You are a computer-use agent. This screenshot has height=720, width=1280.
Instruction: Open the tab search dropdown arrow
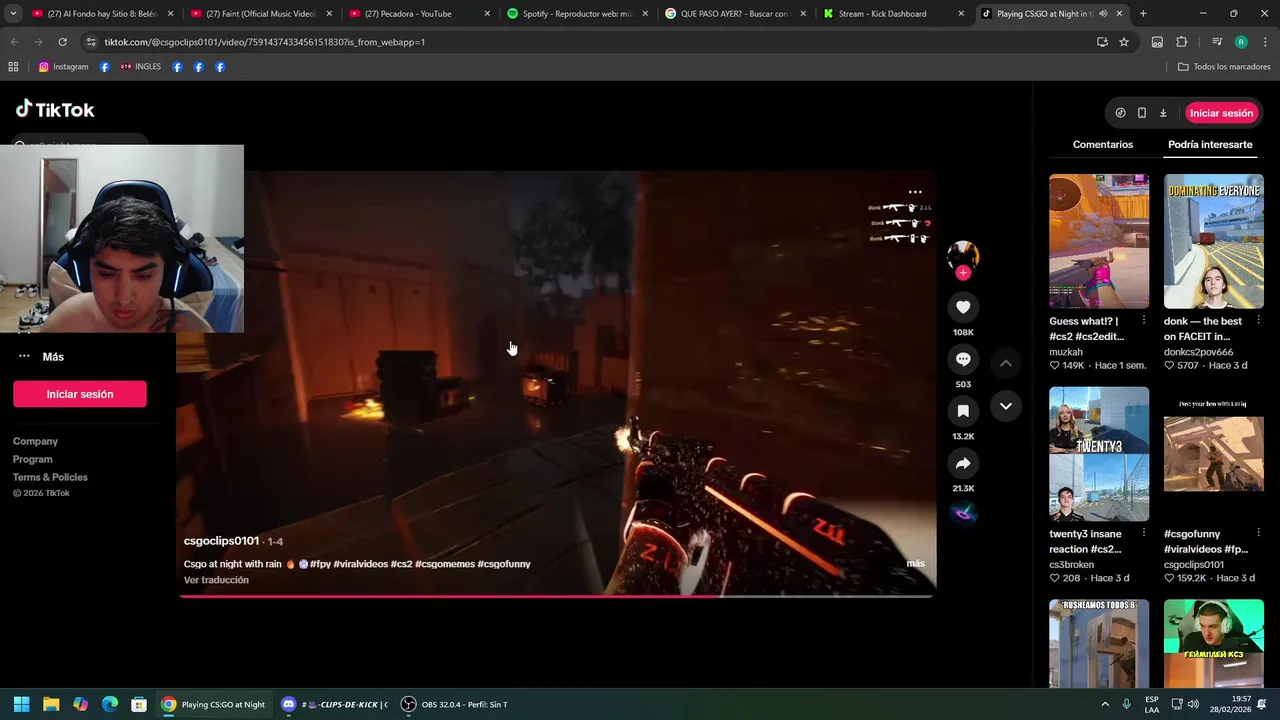coord(13,14)
